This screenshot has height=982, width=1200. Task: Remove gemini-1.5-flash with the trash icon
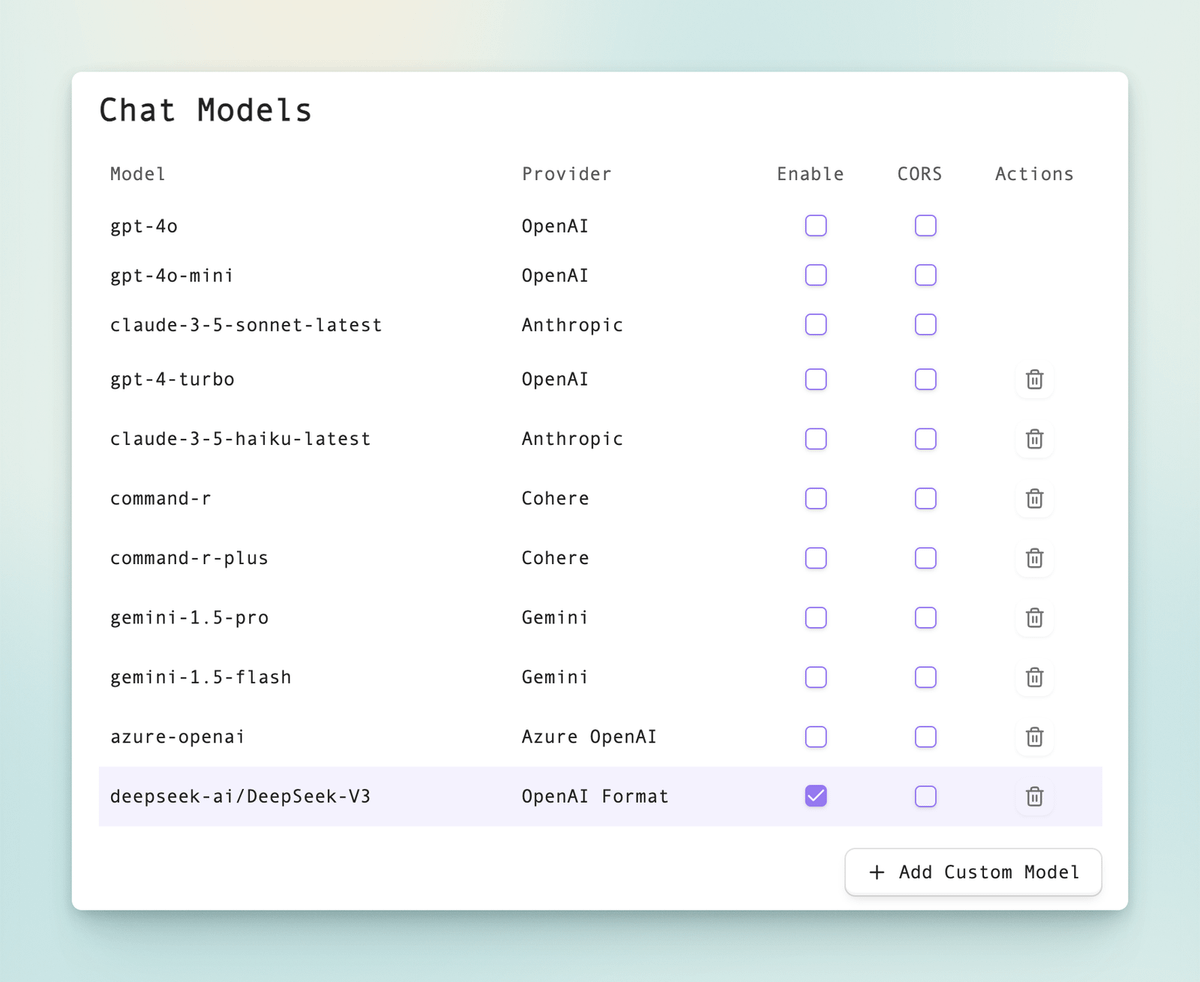[1034, 677]
